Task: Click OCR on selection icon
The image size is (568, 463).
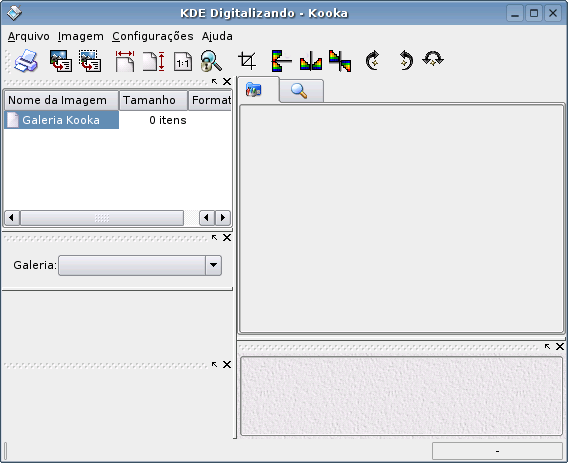Action: click(x=90, y=61)
